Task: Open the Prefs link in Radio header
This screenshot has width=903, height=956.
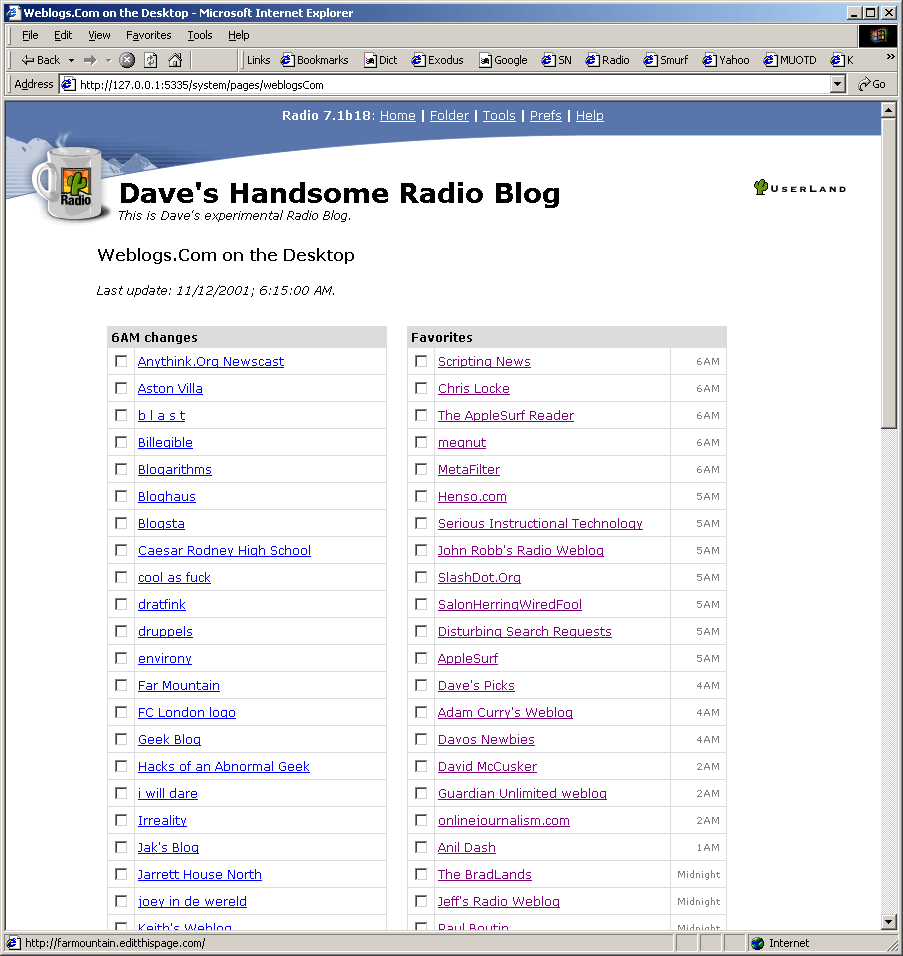Action: click(x=545, y=116)
